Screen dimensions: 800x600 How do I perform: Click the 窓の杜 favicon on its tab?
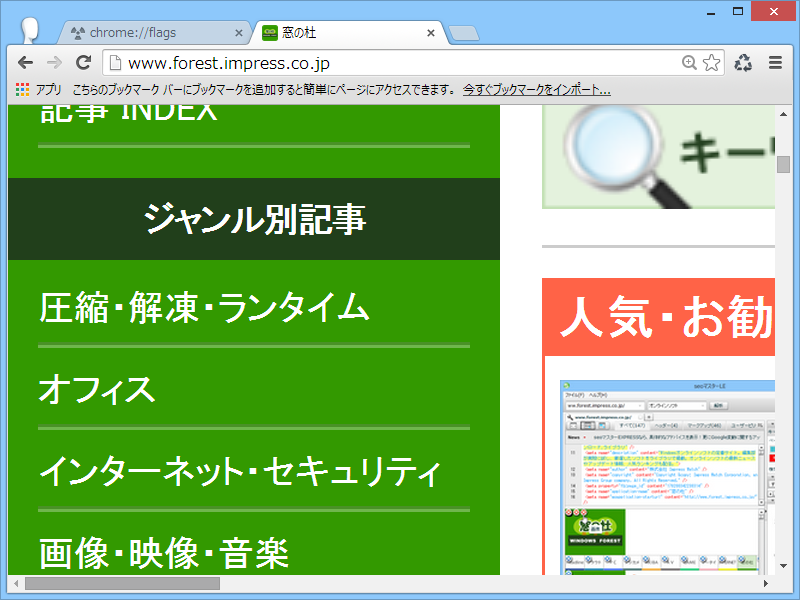269,32
